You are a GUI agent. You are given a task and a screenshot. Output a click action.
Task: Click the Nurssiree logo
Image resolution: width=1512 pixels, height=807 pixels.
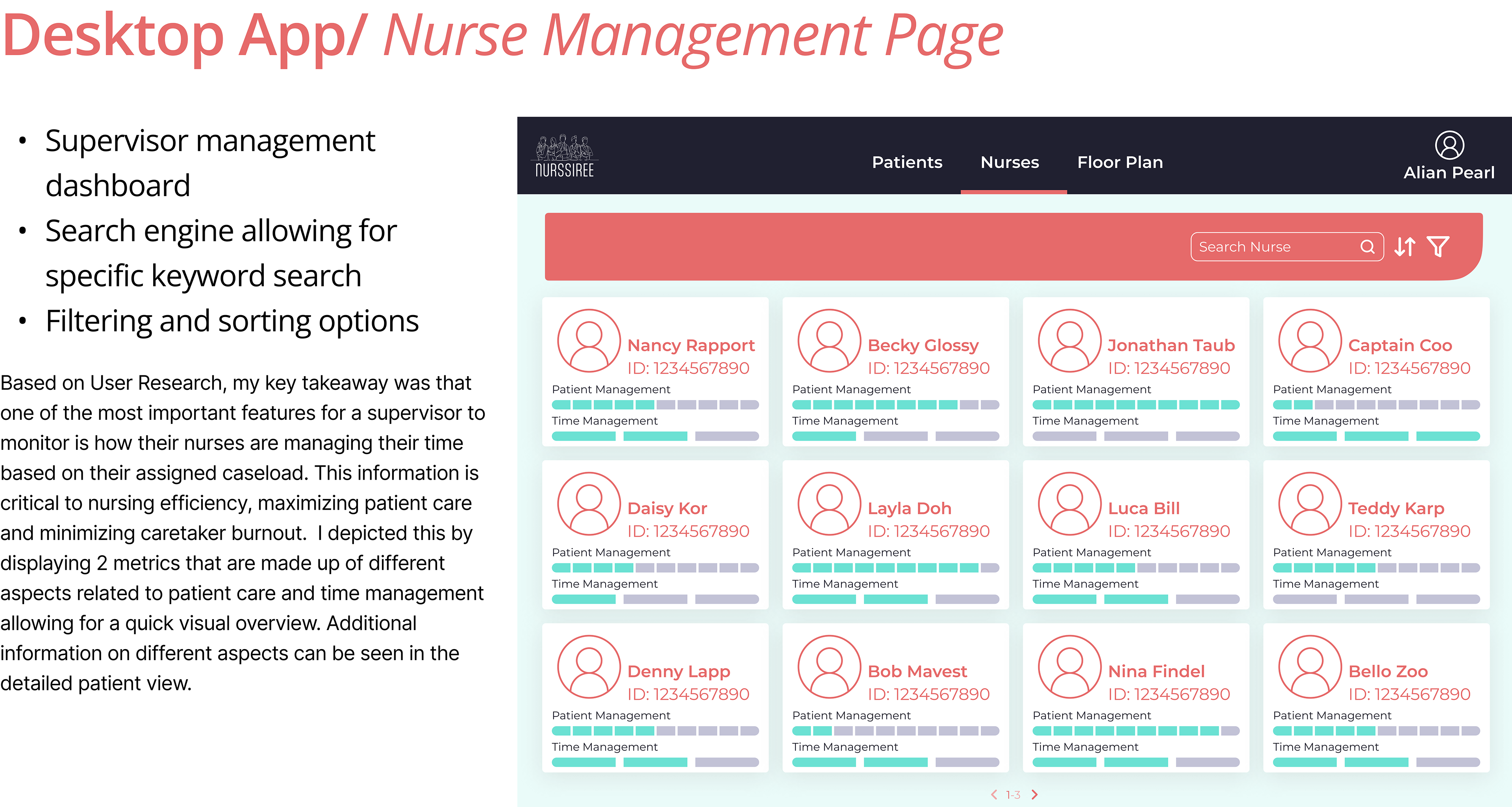click(565, 156)
